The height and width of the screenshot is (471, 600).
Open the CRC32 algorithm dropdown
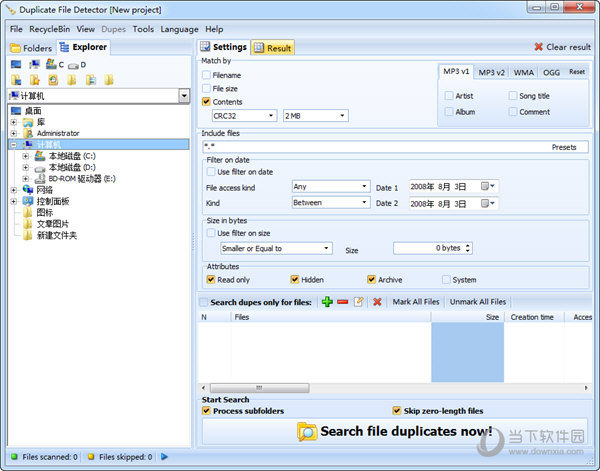tap(245, 116)
